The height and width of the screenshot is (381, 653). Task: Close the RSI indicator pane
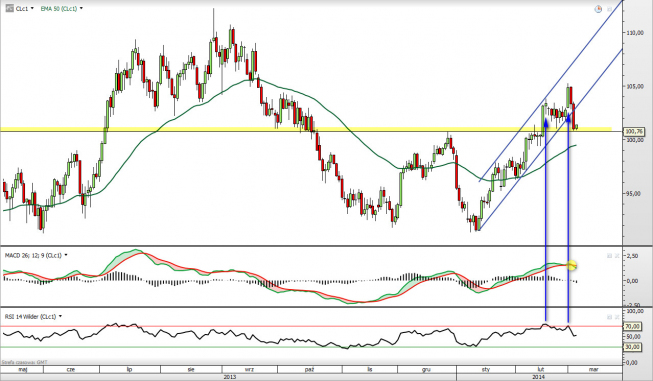click(x=617, y=316)
